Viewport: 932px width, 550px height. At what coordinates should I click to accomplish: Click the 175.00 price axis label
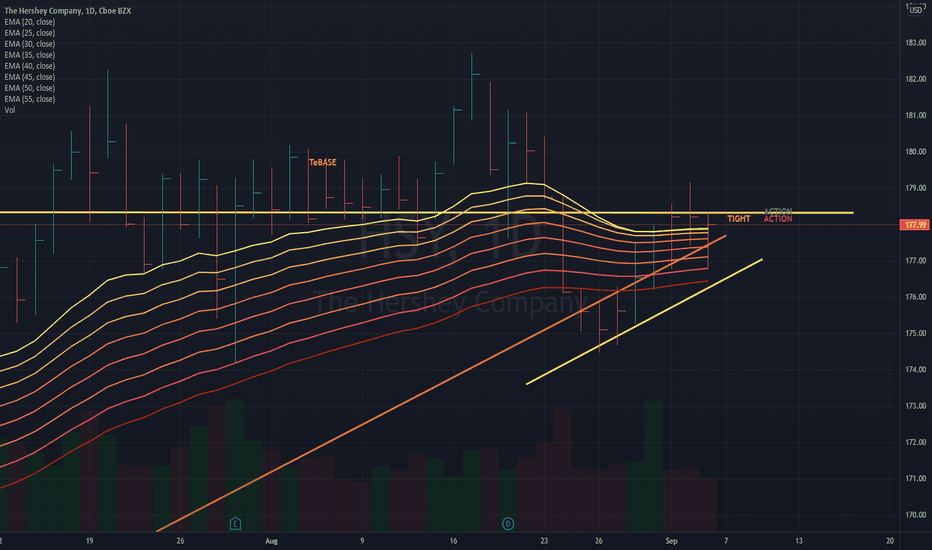click(915, 334)
